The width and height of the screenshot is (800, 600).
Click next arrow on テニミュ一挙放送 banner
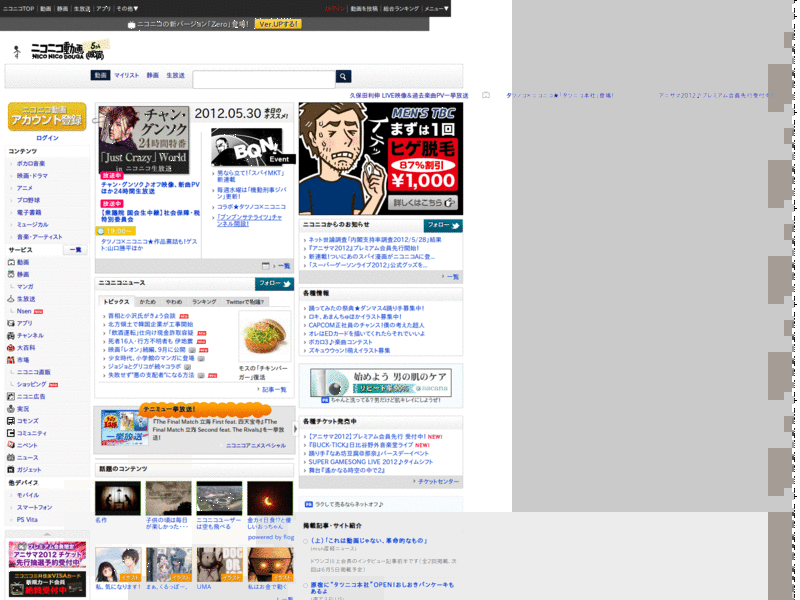point(295,429)
